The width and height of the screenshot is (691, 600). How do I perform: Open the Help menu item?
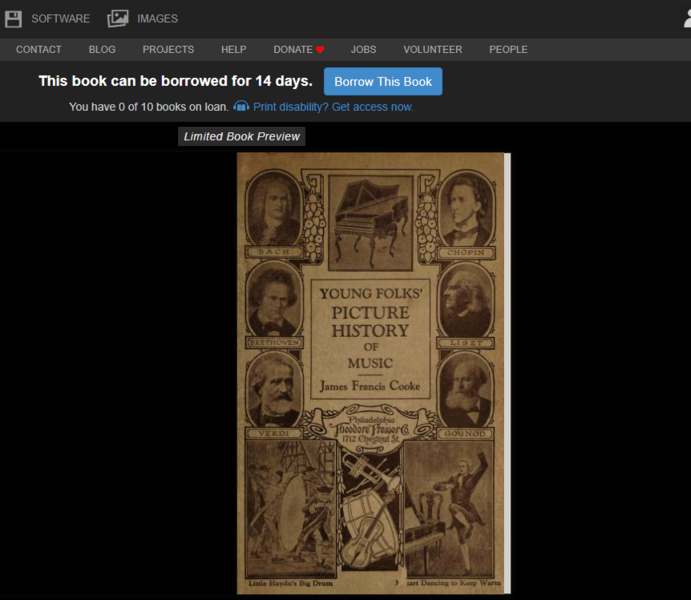(234, 49)
